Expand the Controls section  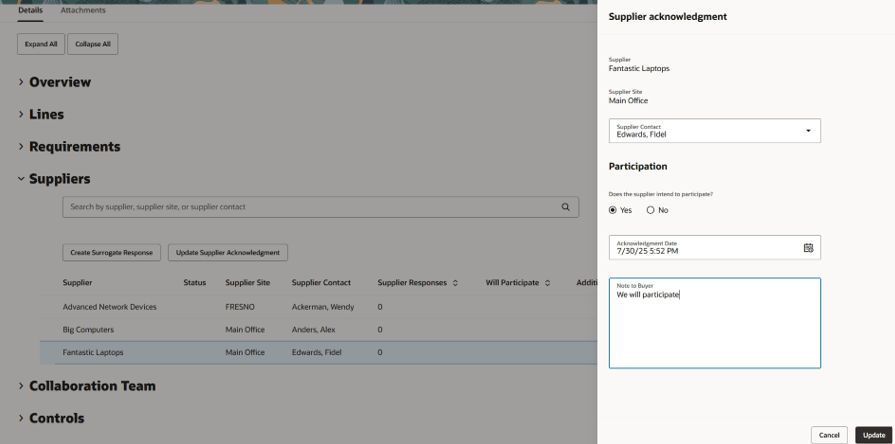point(21,418)
